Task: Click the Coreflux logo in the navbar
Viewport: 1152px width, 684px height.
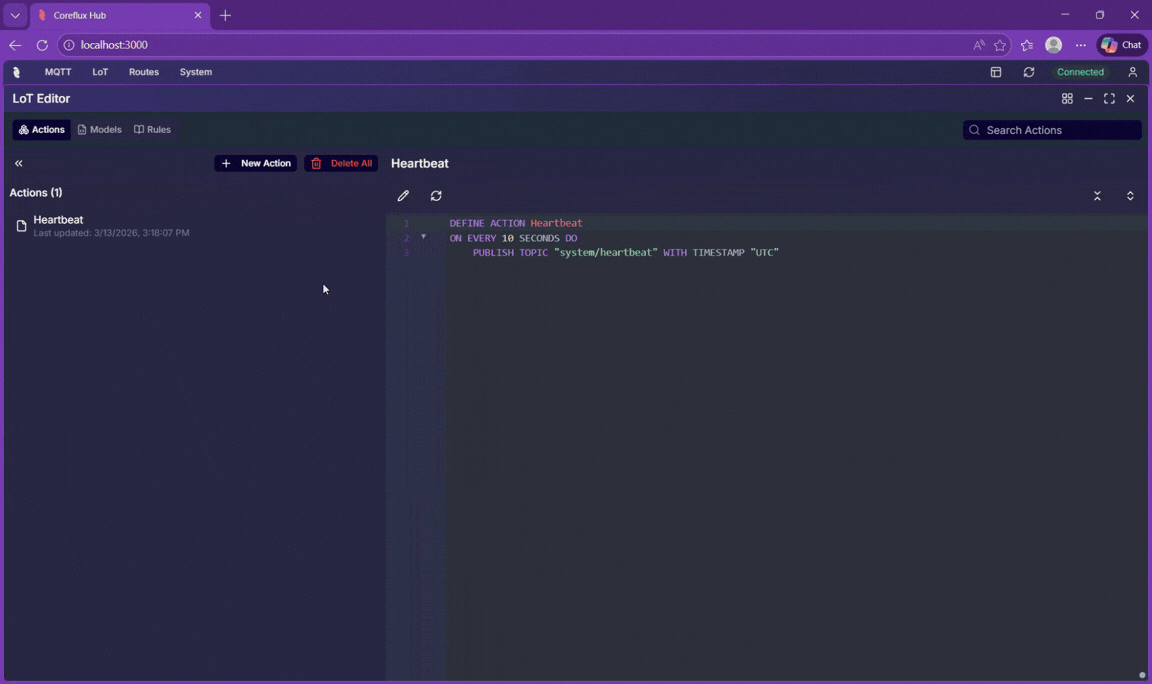Action: click(x=16, y=71)
